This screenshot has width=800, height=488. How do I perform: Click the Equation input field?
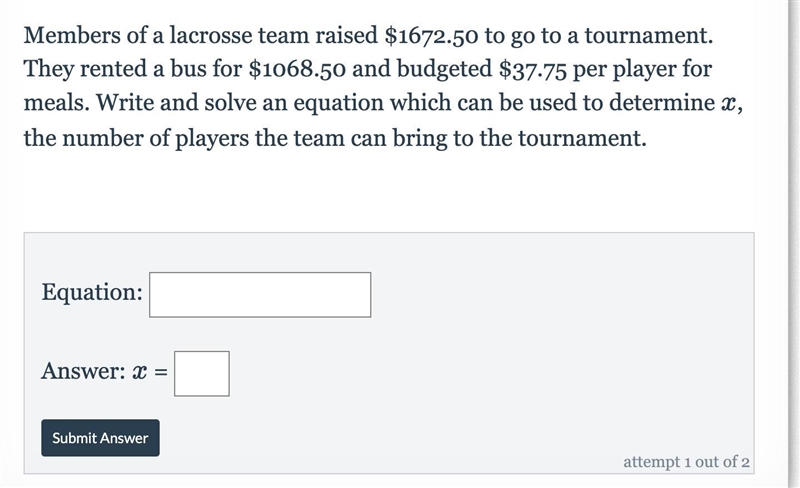point(260,295)
